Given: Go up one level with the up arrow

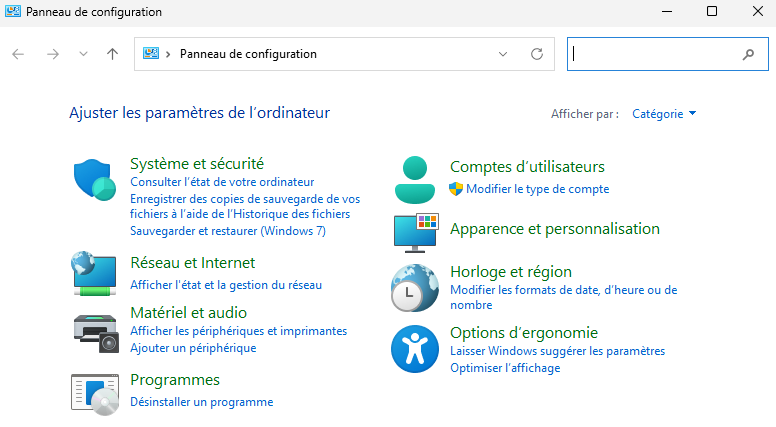Looking at the screenshot, I should [113, 54].
